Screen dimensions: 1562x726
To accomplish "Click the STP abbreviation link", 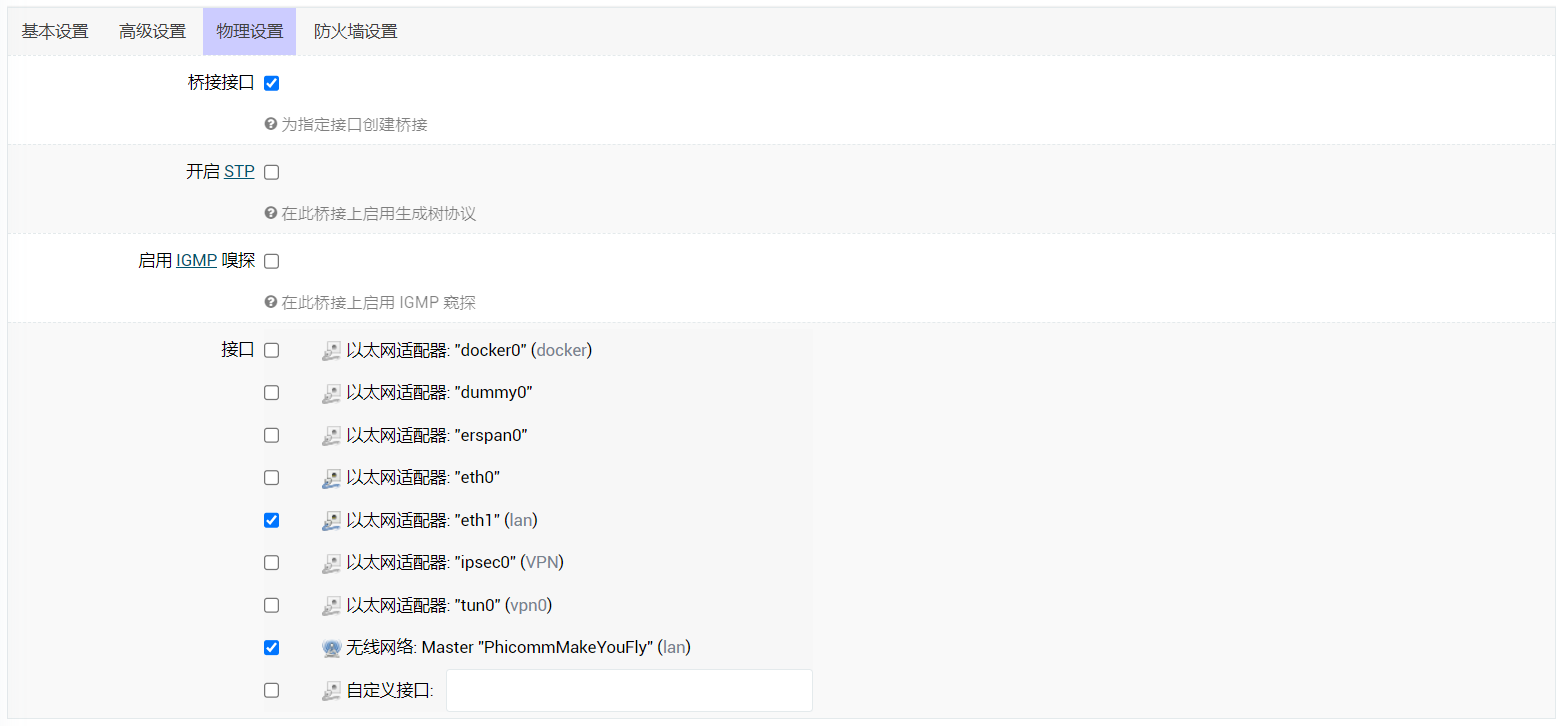I will (x=239, y=172).
